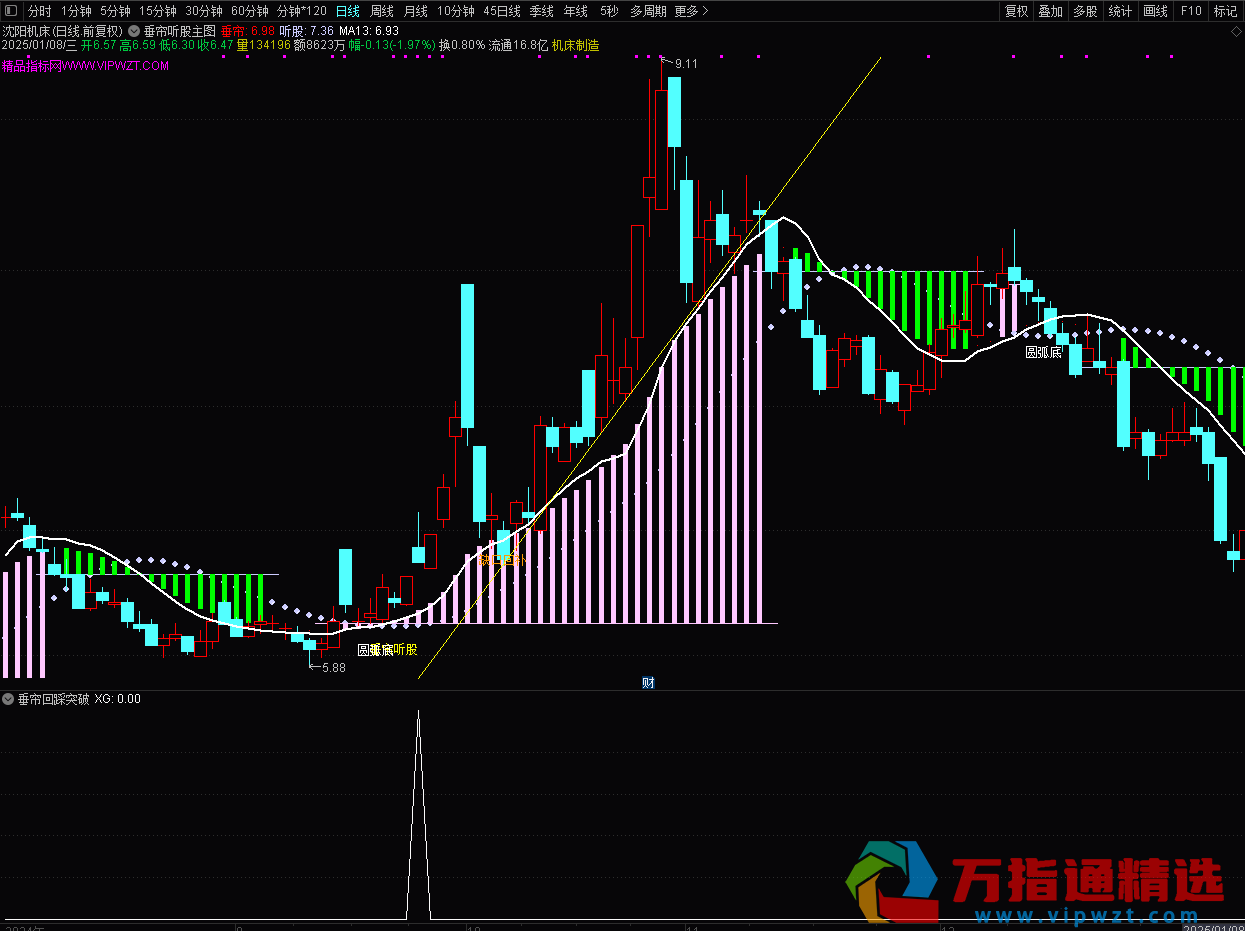1245x931 pixels.
Task: Switch to 周线 weekly chart
Action: point(382,11)
